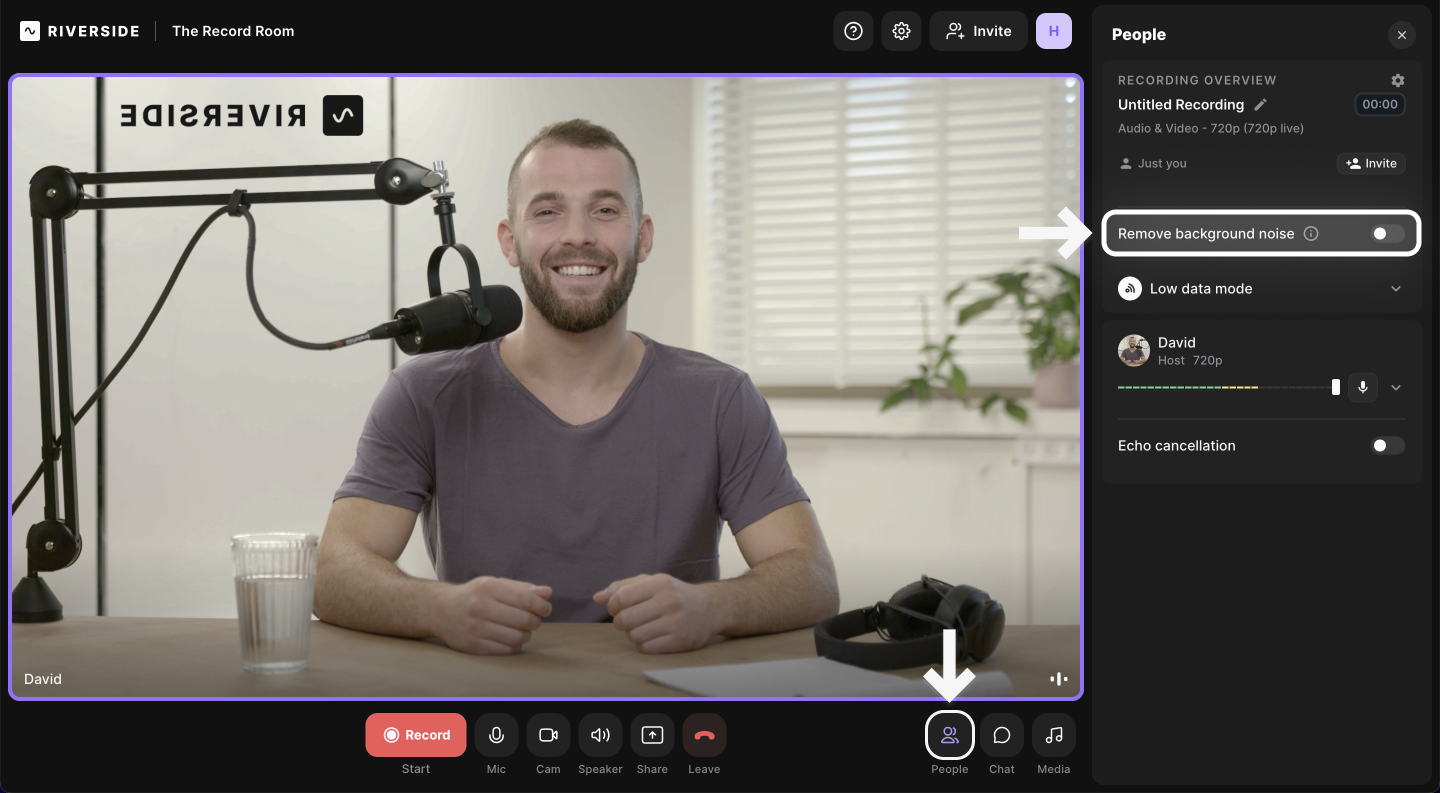Click the Invite button in top bar

[x=978, y=31]
